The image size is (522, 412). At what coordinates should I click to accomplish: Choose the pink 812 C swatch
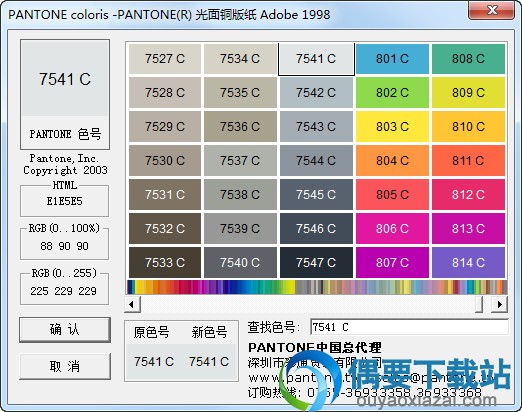468,195
